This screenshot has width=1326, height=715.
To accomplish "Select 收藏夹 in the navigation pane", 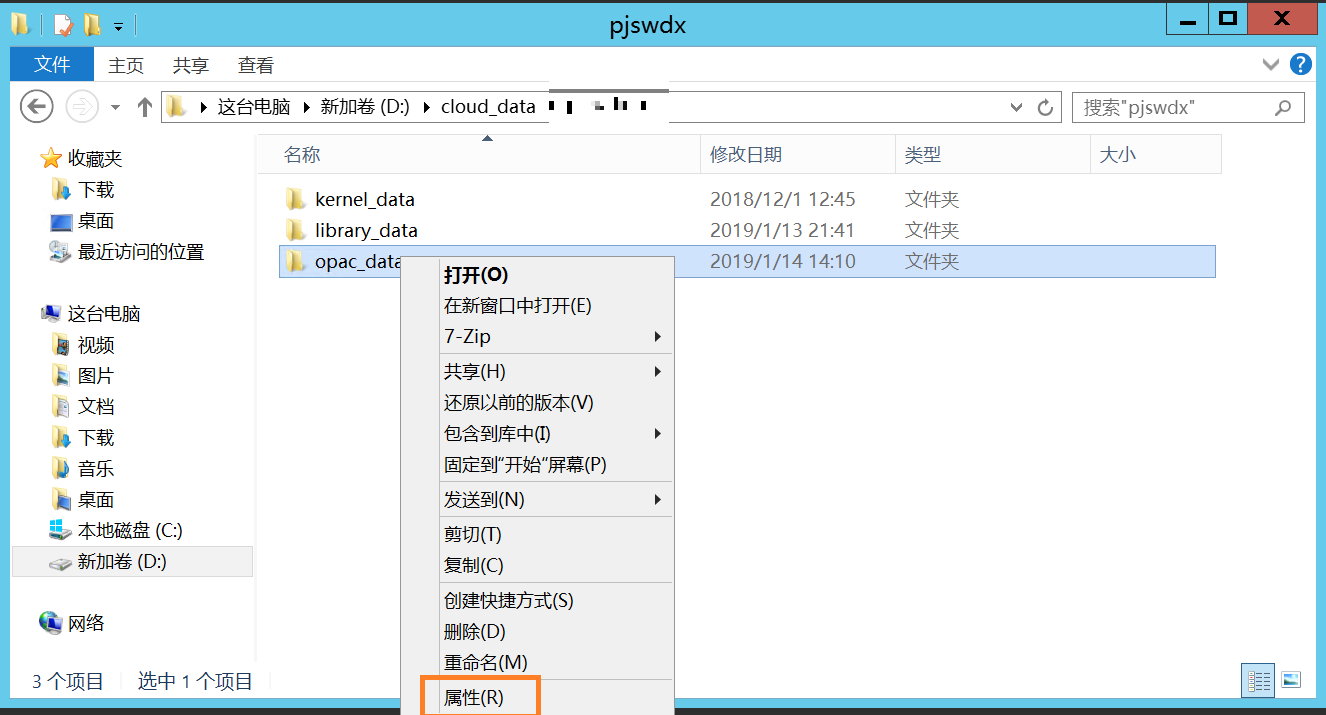I will 95,158.
